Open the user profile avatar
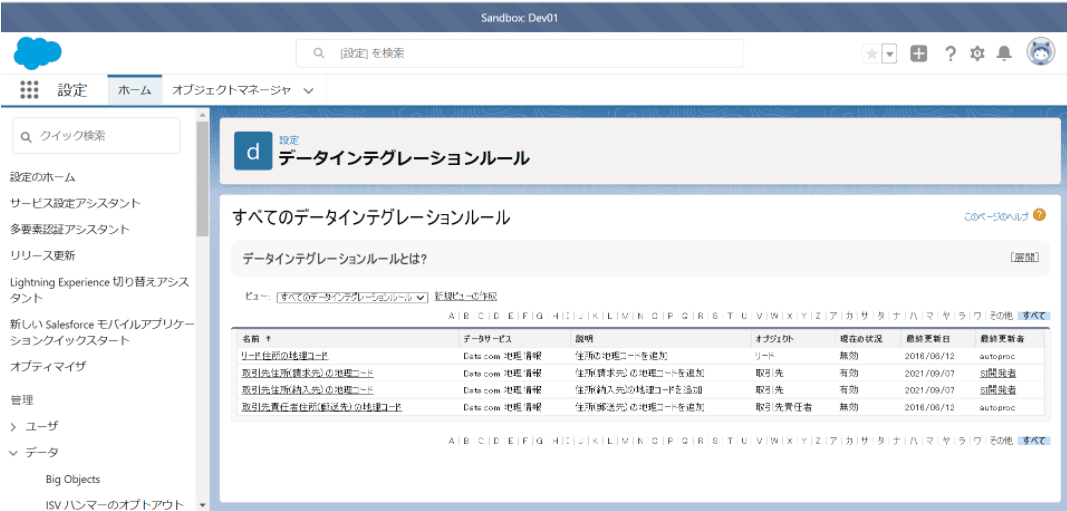This screenshot has width=1067, height=511. click(x=1040, y=53)
